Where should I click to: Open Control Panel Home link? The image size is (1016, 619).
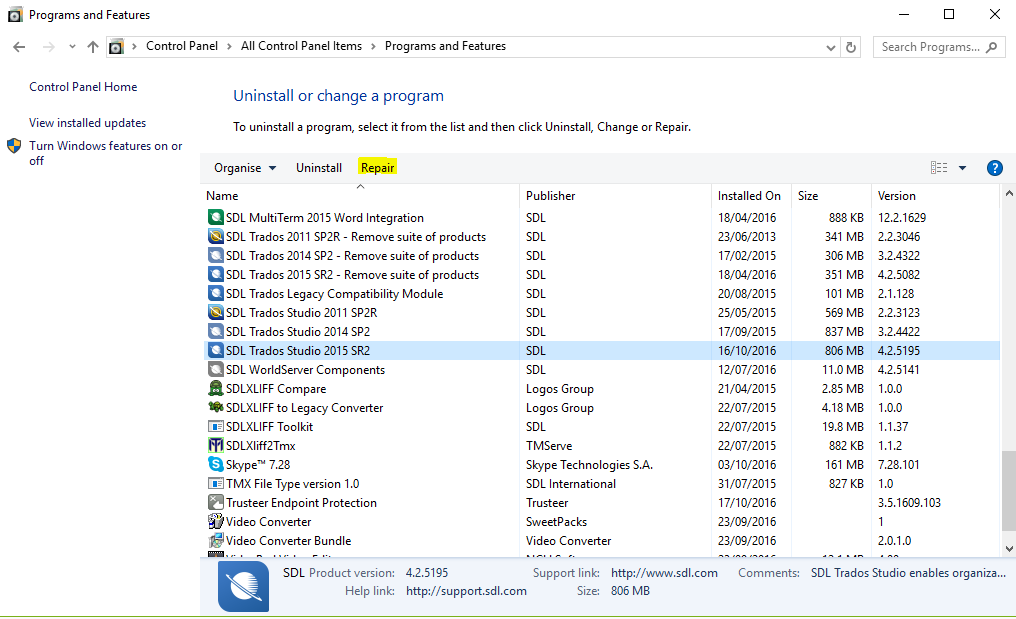[83, 87]
